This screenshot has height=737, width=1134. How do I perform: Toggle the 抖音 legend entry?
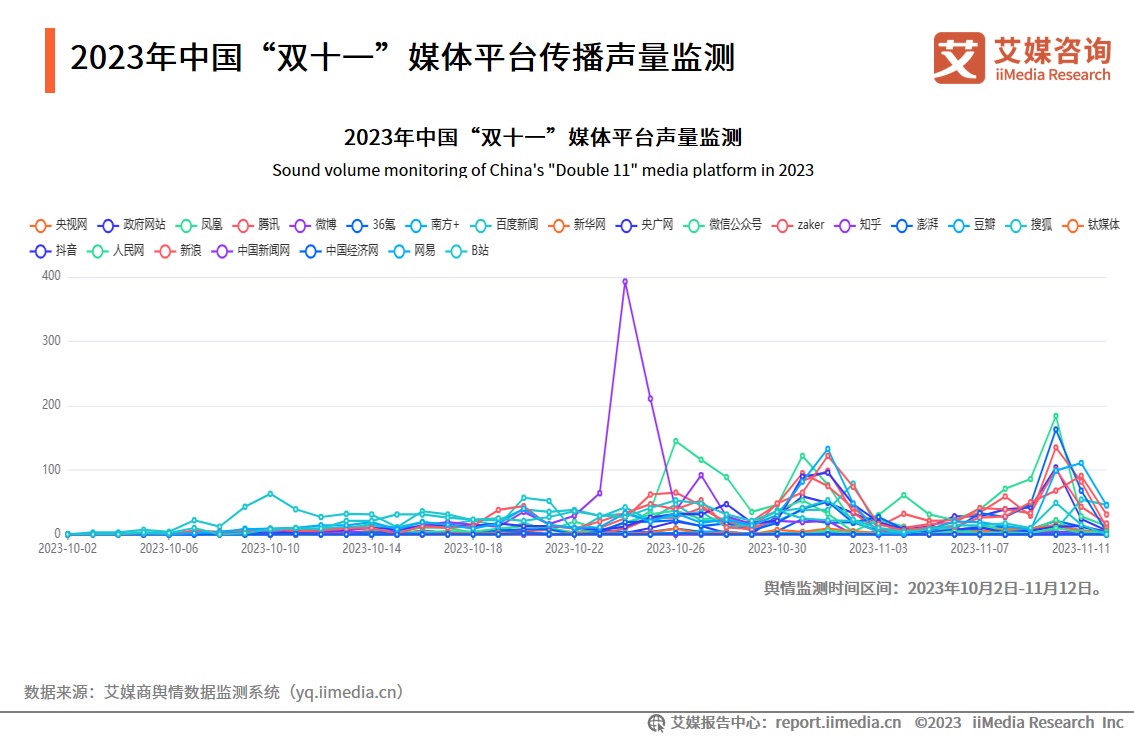tap(54, 251)
